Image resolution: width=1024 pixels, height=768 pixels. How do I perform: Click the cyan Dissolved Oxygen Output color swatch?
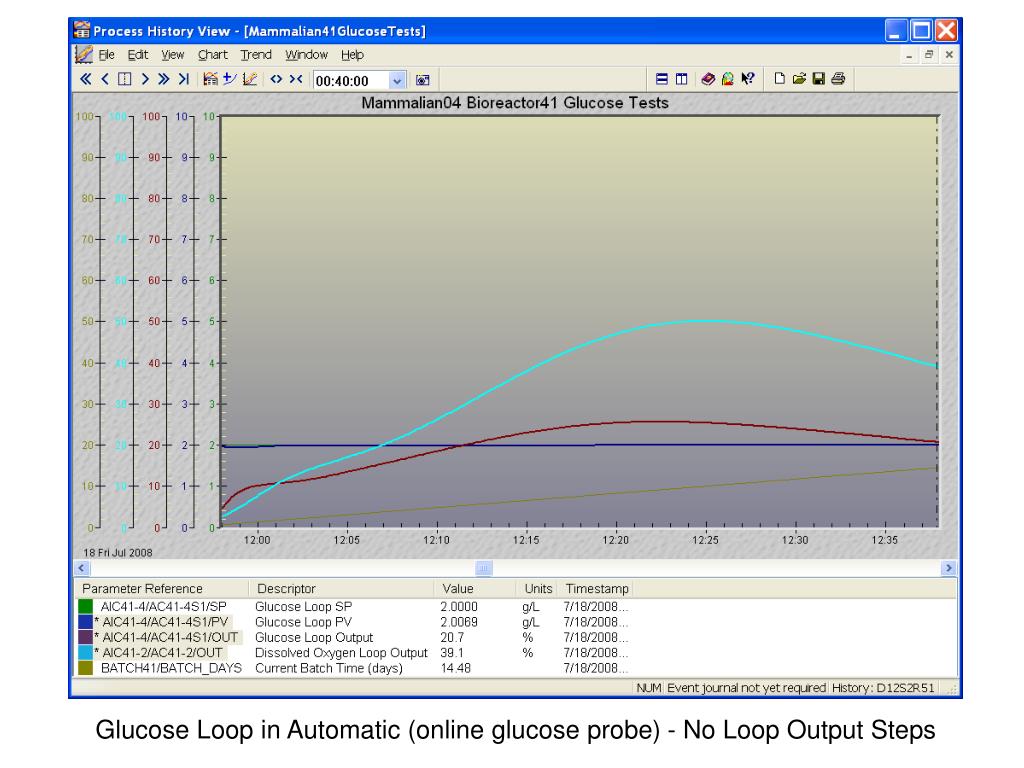pos(86,652)
